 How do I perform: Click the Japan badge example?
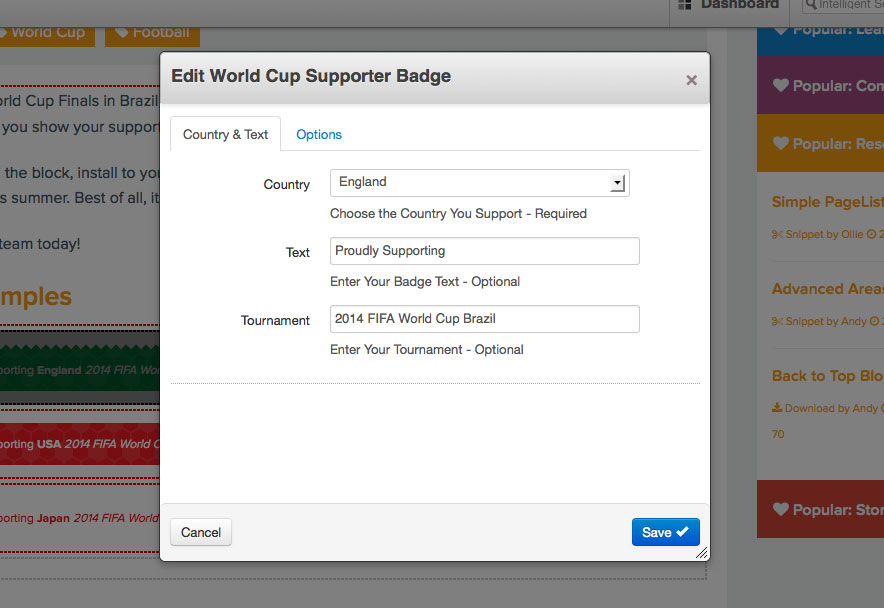[79, 518]
